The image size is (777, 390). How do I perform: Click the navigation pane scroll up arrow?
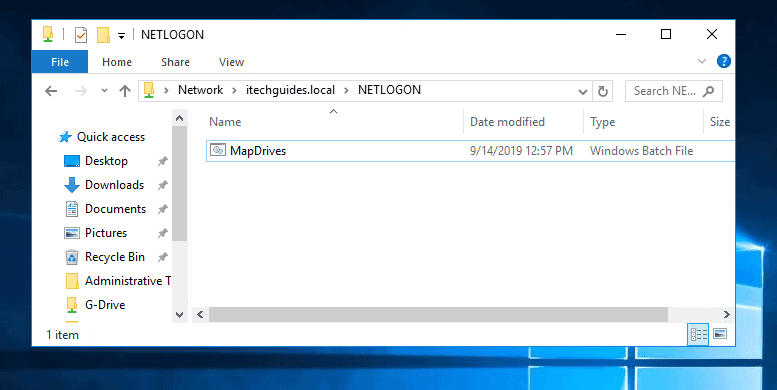point(180,118)
